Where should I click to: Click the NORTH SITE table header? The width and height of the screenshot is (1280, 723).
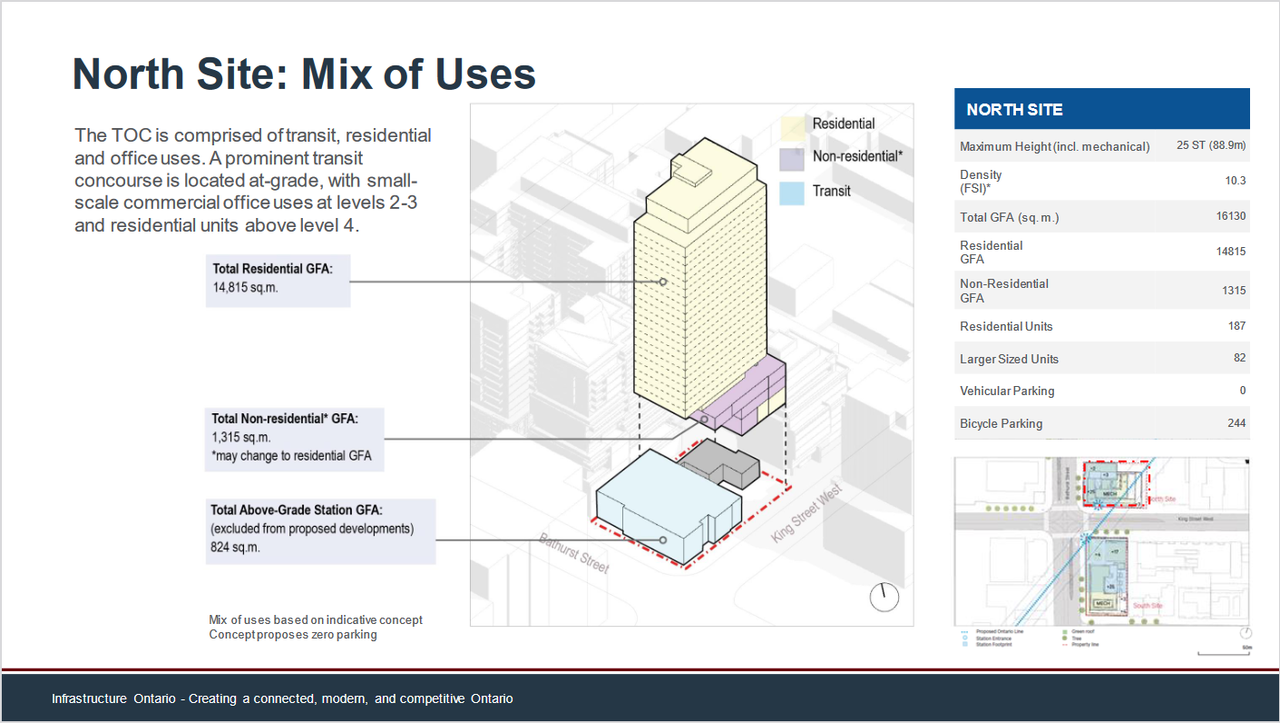click(1101, 109)
